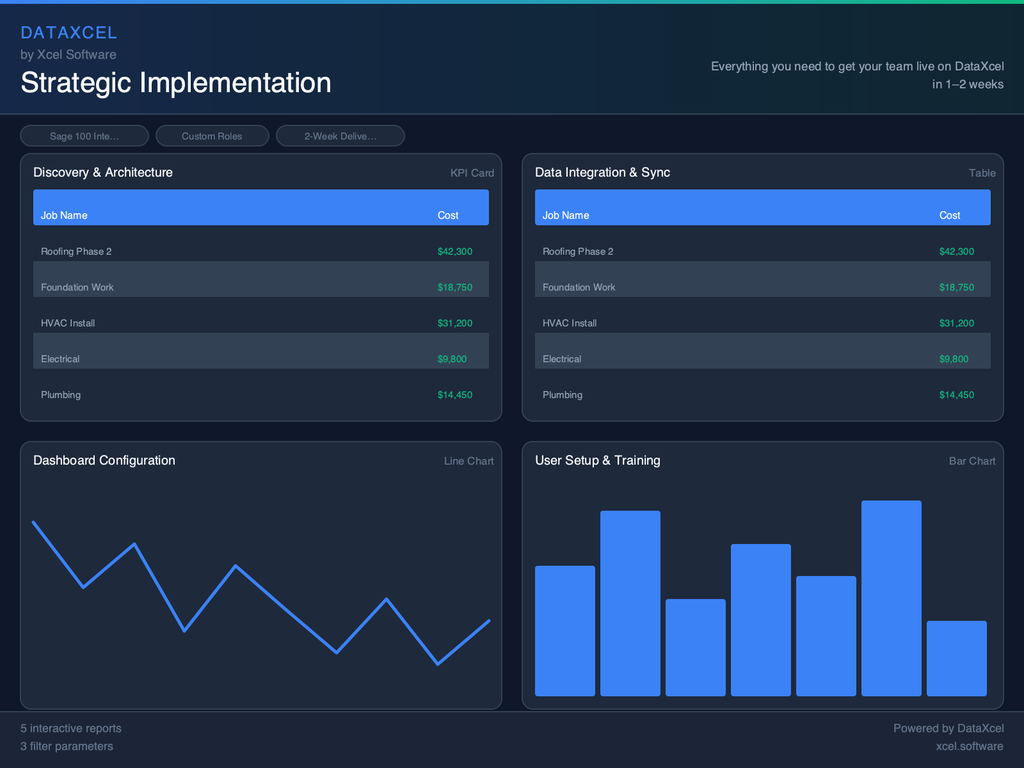
Task: Click the "5 interactive reports" label
Action: (x=70, y=728)
